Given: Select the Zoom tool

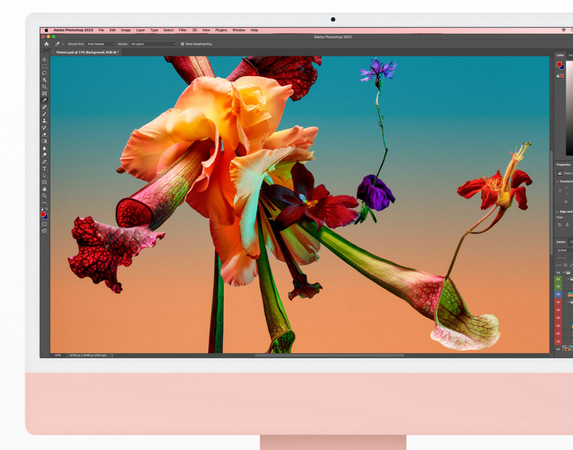Looking at the screenshot, I should [45, 196].
